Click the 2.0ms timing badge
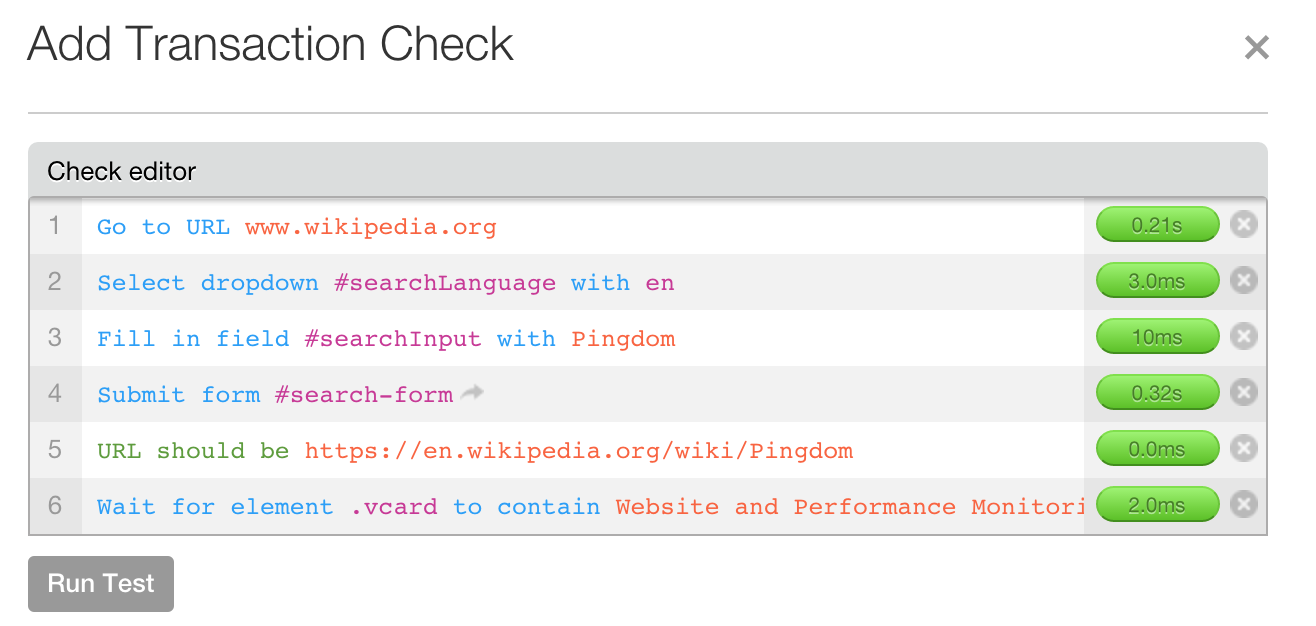The height and width of the screenshot is (626, 1316). pos(1158,505)
